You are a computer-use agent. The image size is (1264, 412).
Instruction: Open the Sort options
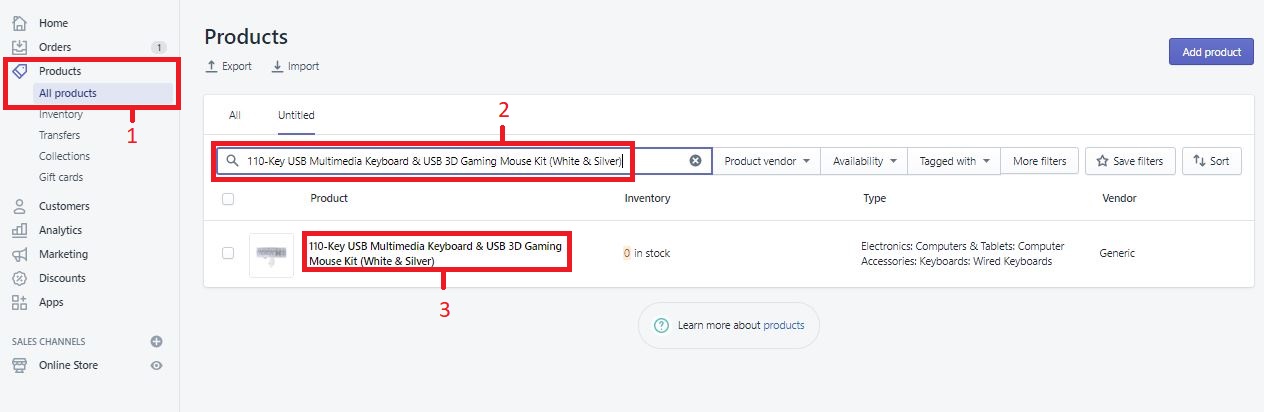click(x=1212, y=161)
